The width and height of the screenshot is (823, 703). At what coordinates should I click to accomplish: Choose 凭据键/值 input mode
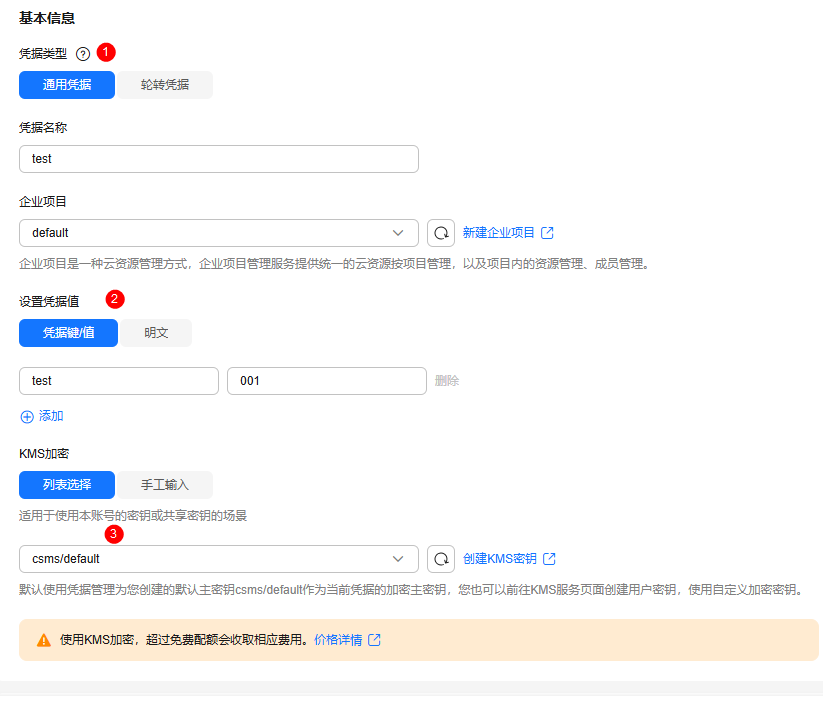pos(68,333)
